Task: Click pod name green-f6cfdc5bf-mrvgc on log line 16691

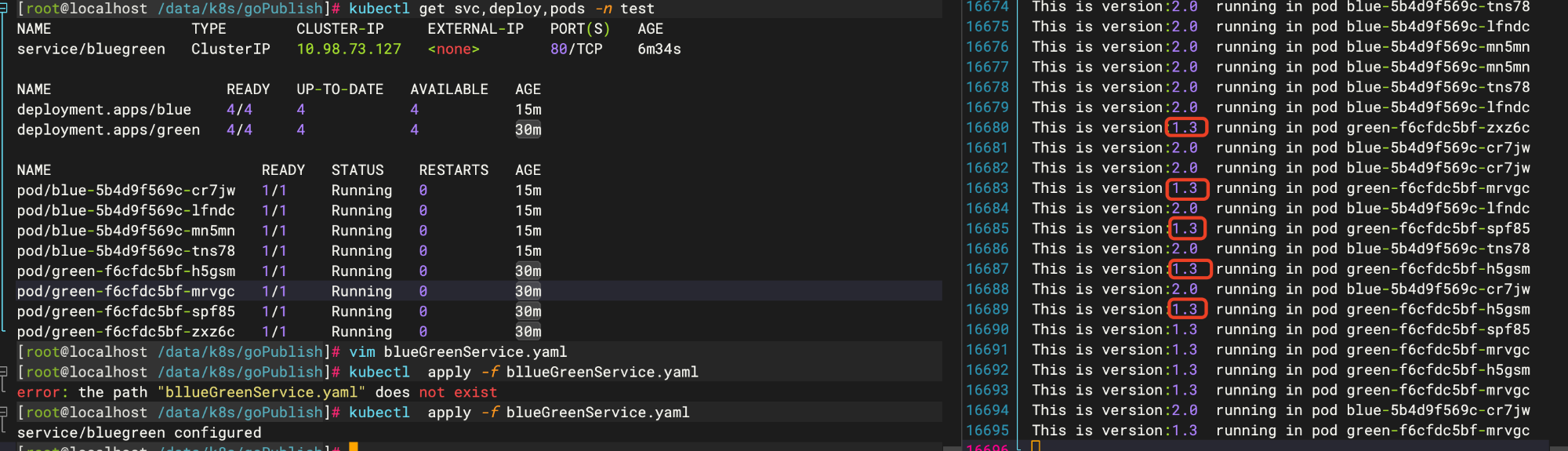Action: (1438, 350)
